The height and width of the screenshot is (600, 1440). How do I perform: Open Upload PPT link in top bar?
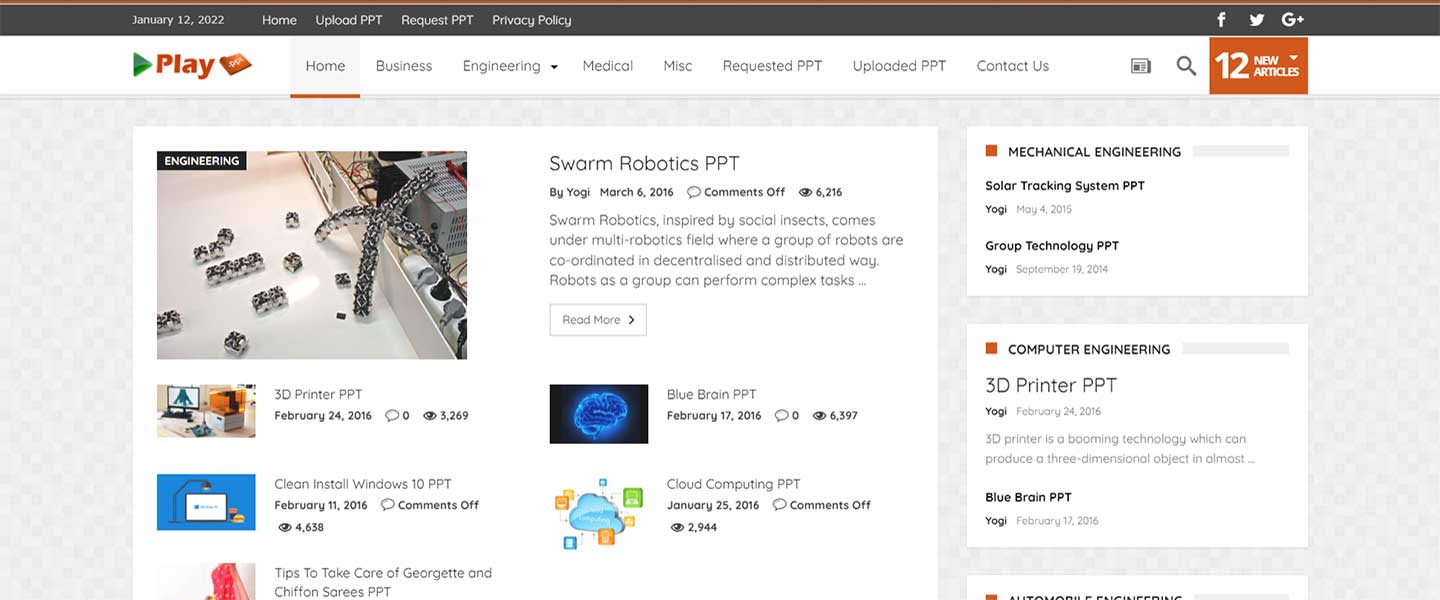tap(349, 20)
